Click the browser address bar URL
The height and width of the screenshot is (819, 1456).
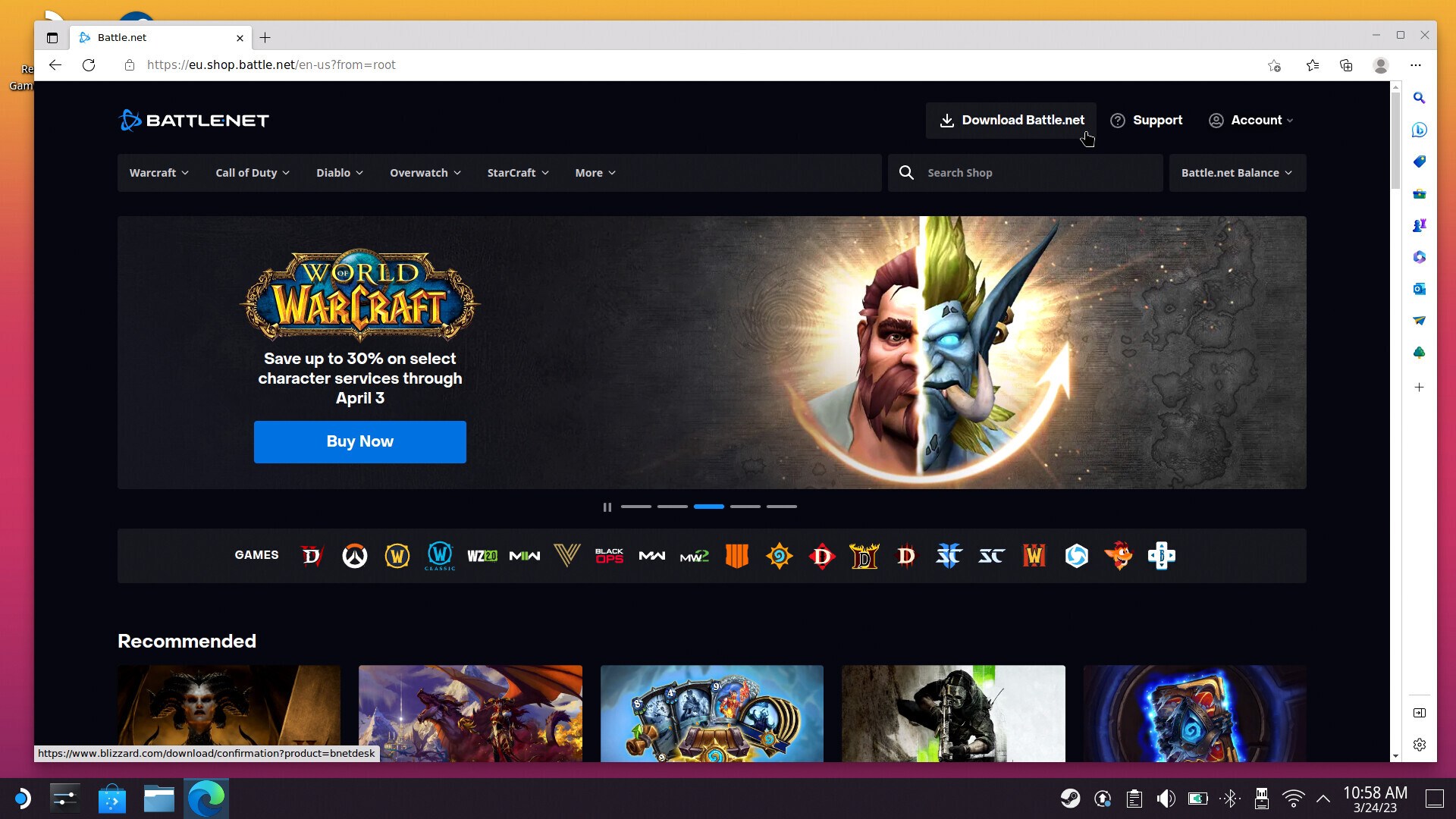(271, 65)
